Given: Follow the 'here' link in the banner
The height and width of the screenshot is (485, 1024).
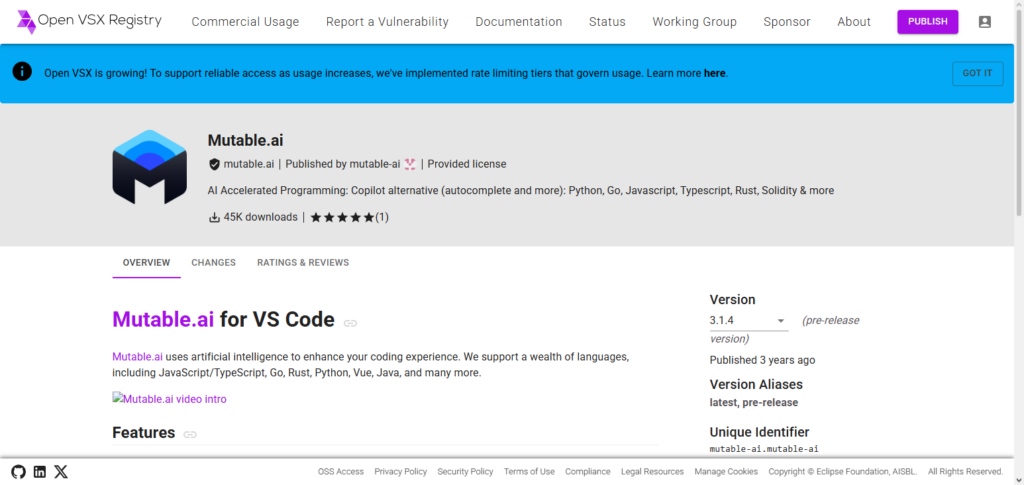Looking at the screenshot, I should tap(714, 73).
